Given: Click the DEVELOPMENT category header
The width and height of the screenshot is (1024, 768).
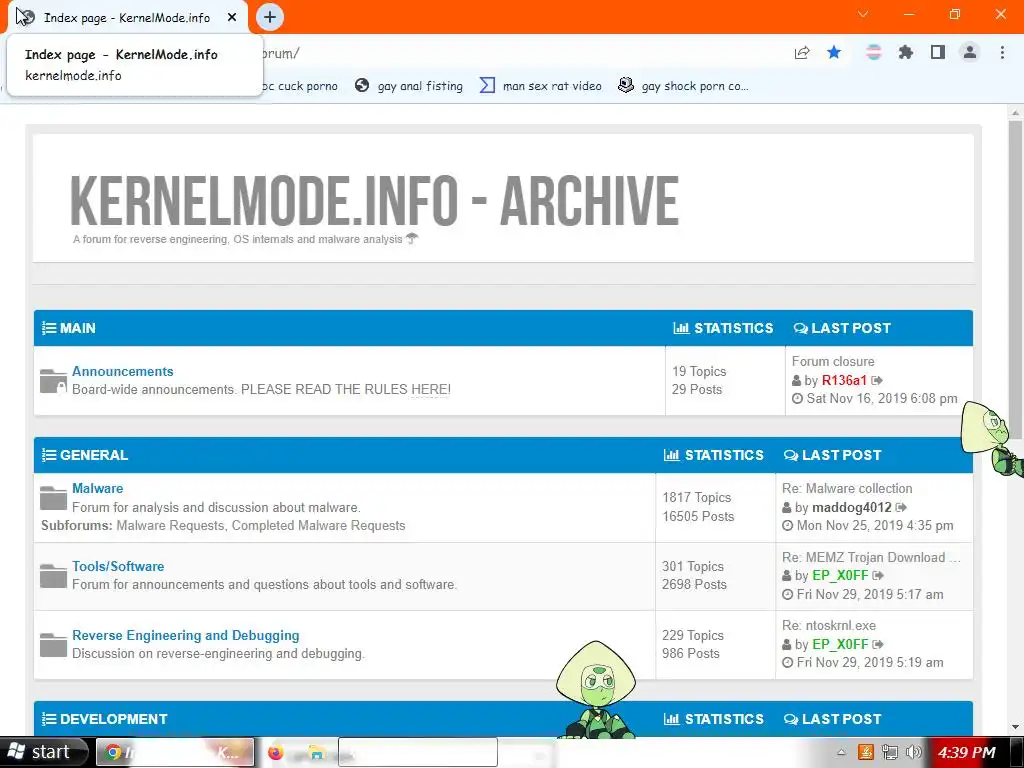Looking at the screenshot, I should coord(113,719).
